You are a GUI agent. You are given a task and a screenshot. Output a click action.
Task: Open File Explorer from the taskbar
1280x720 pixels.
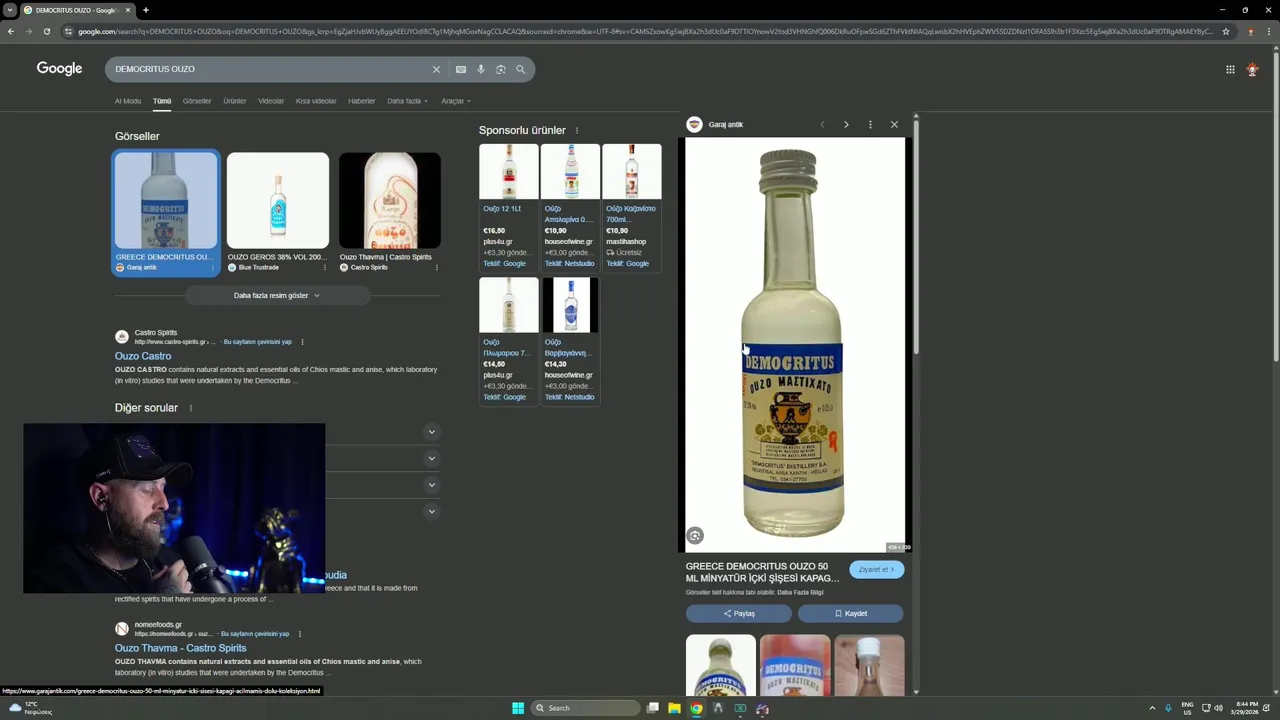[674, 708]
